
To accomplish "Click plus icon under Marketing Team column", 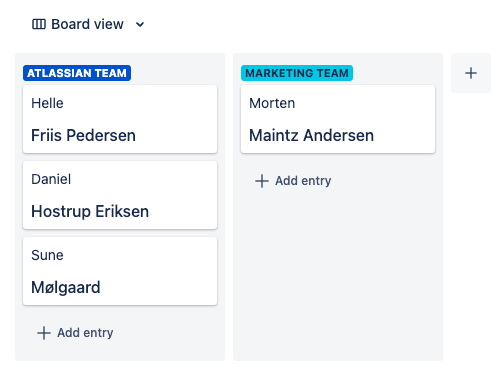I will coord(262,181).
